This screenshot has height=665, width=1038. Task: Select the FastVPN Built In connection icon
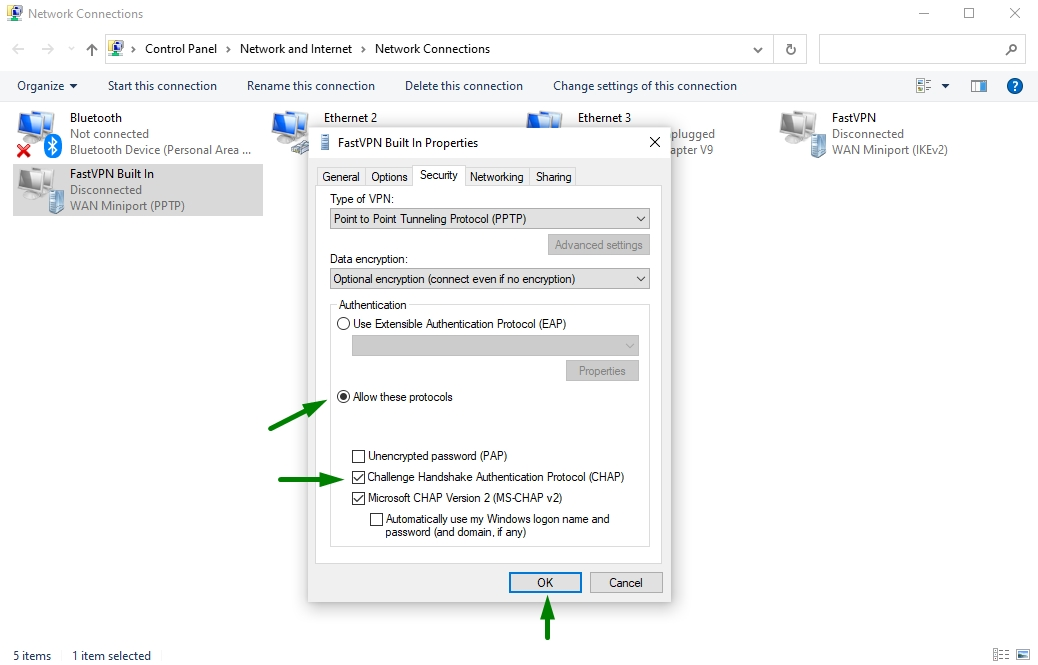40,191
